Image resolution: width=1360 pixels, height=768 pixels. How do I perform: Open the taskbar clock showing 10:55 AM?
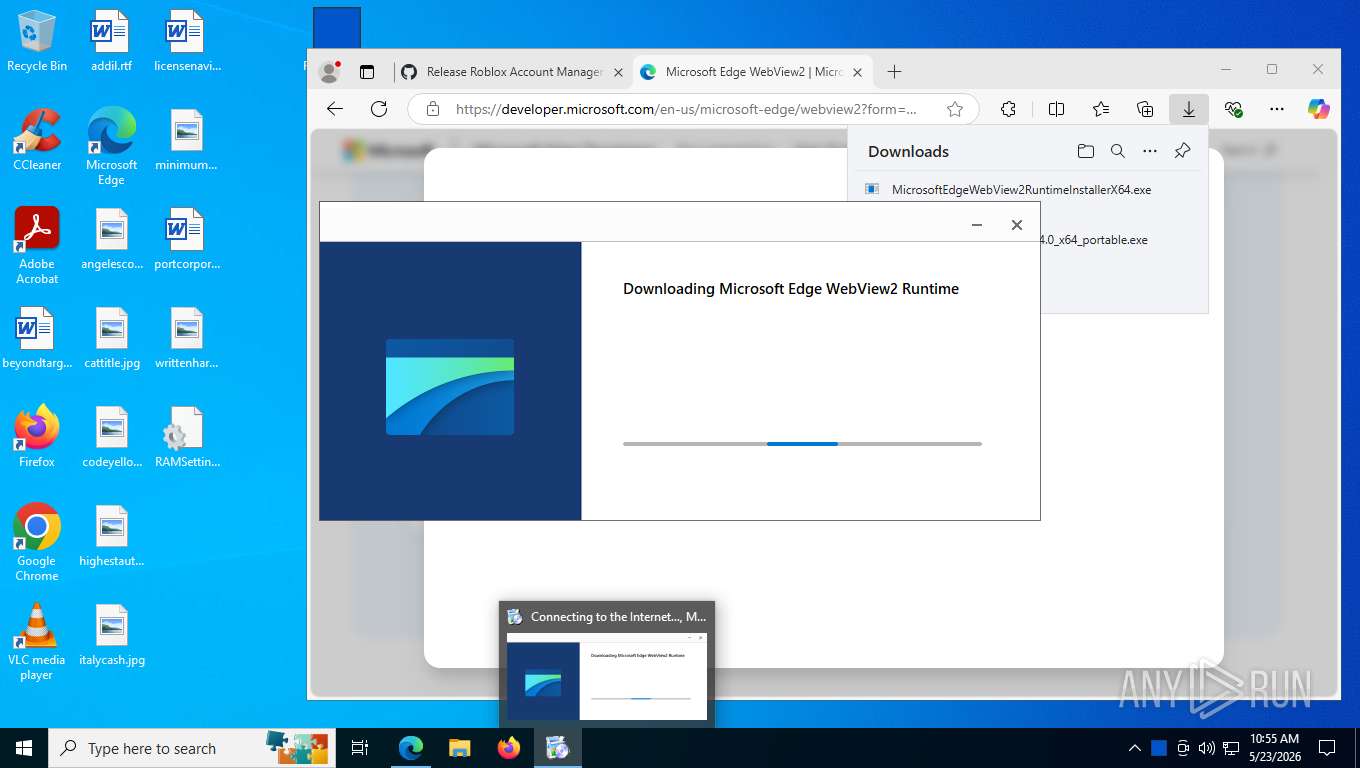(x=1274, y=748)
